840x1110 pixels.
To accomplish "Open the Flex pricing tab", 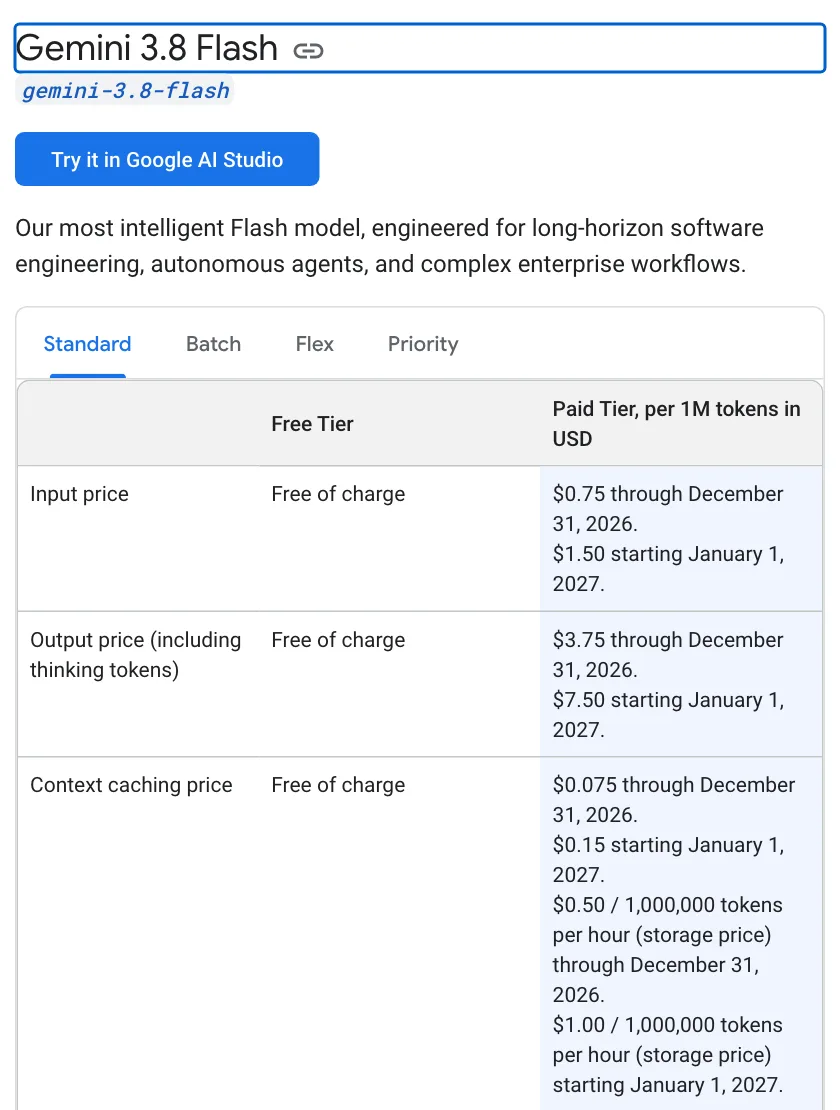I will (314, 344).
